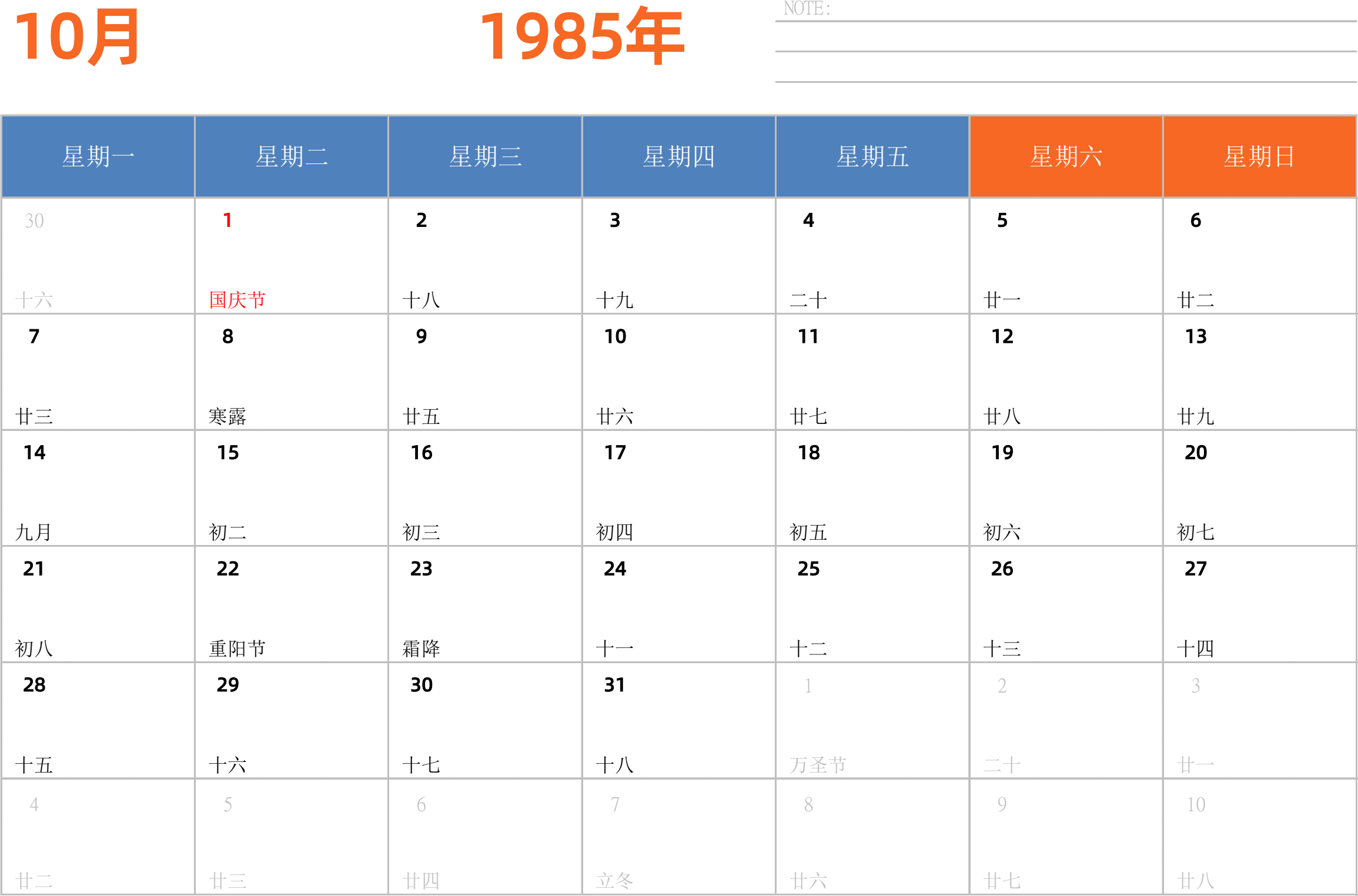Click date 16

tap(422, 453)
